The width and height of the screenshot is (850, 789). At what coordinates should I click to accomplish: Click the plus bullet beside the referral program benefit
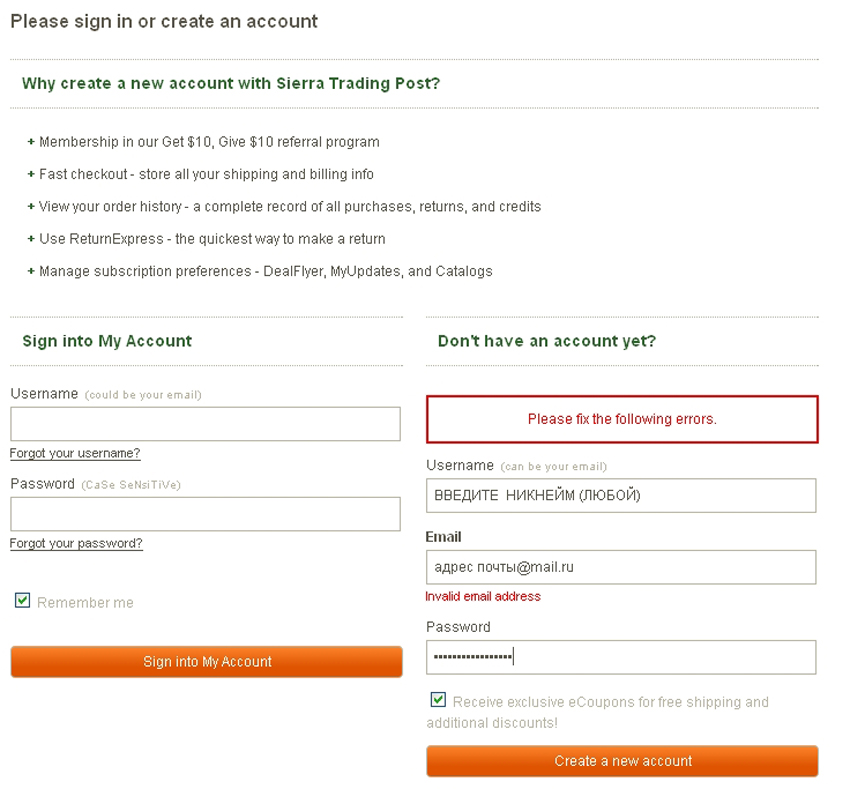tap(31, 142)
